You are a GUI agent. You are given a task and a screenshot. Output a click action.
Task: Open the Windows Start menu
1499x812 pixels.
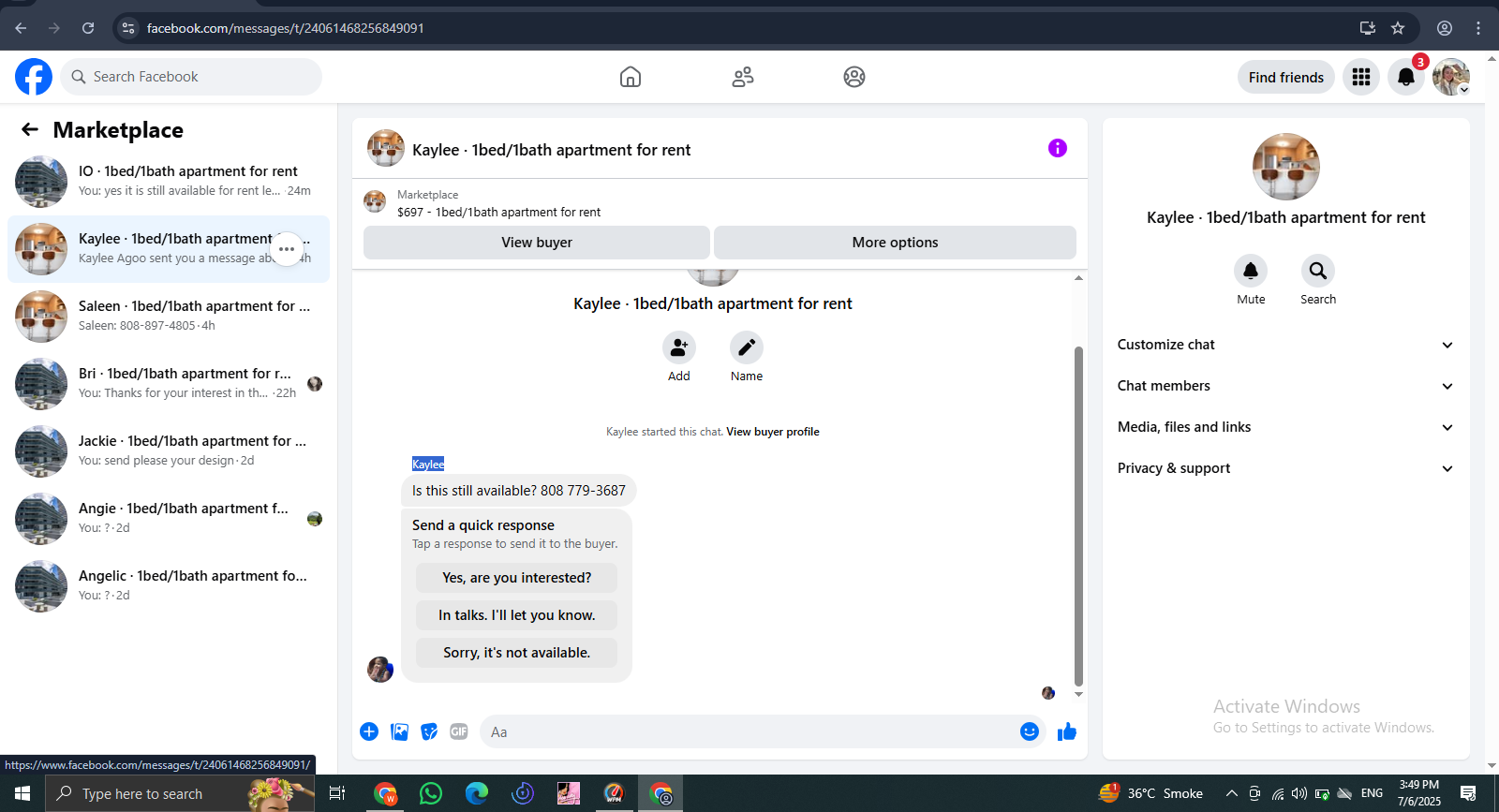pyautogui.click(x=22, y=793)
